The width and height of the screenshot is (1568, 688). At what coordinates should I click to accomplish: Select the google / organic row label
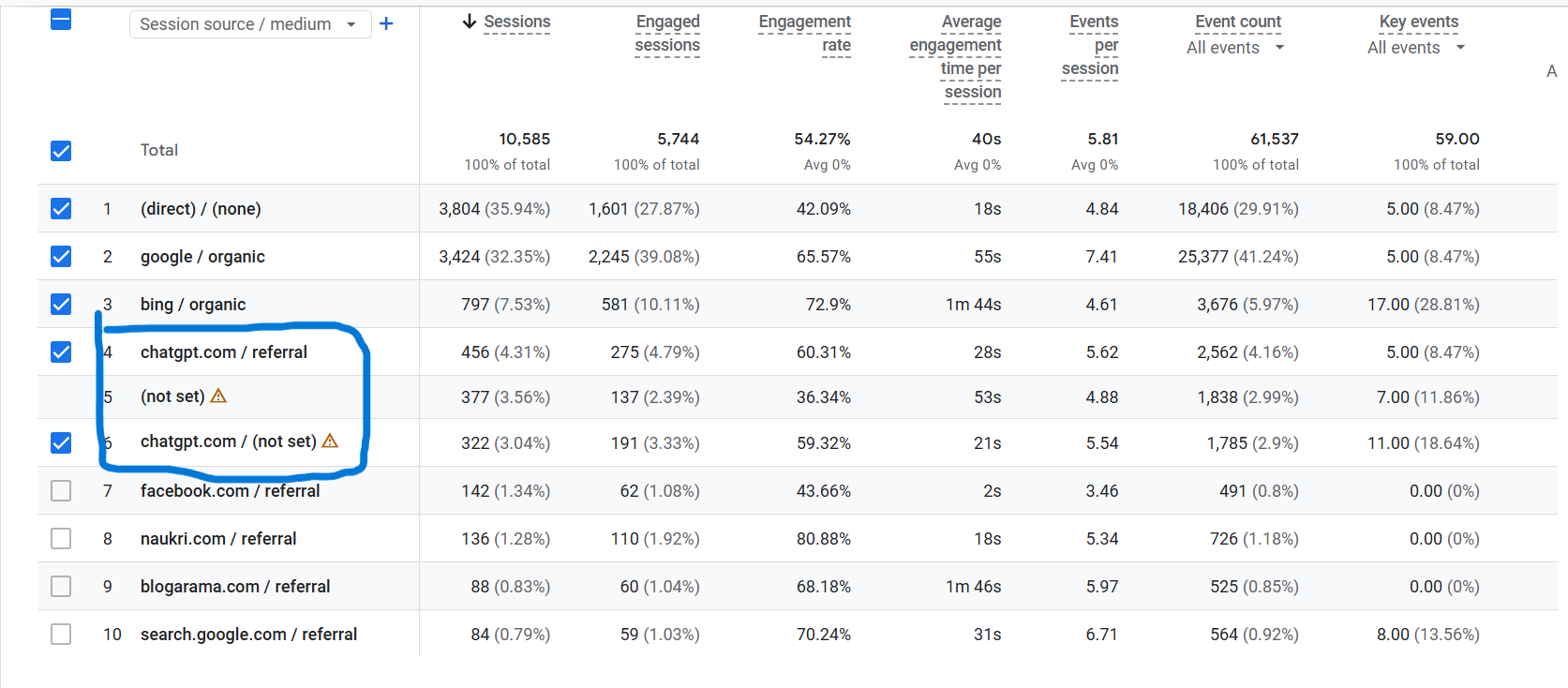click(202, 256)
